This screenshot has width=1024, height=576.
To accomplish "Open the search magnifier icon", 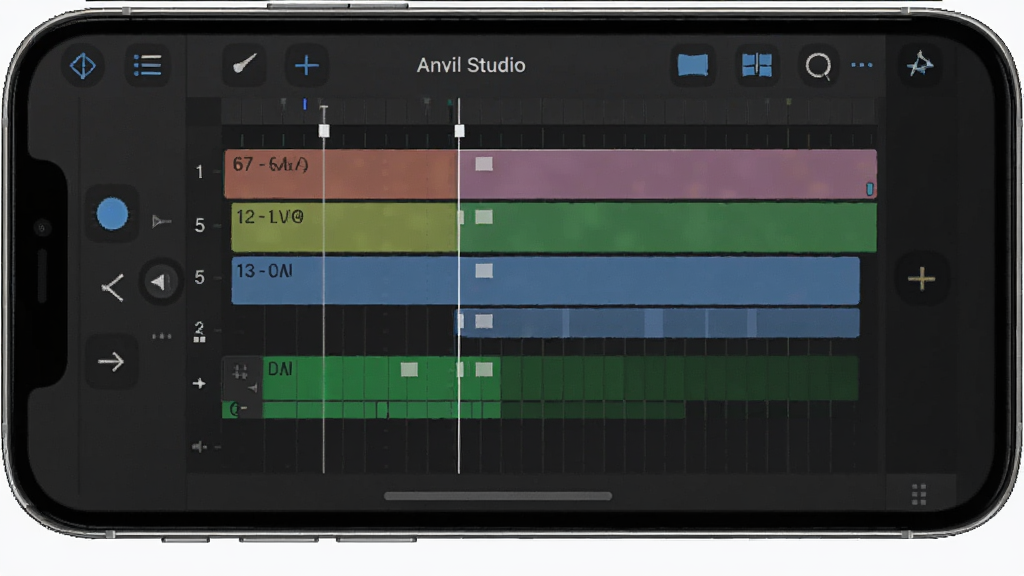I will (x=818, y=66).
